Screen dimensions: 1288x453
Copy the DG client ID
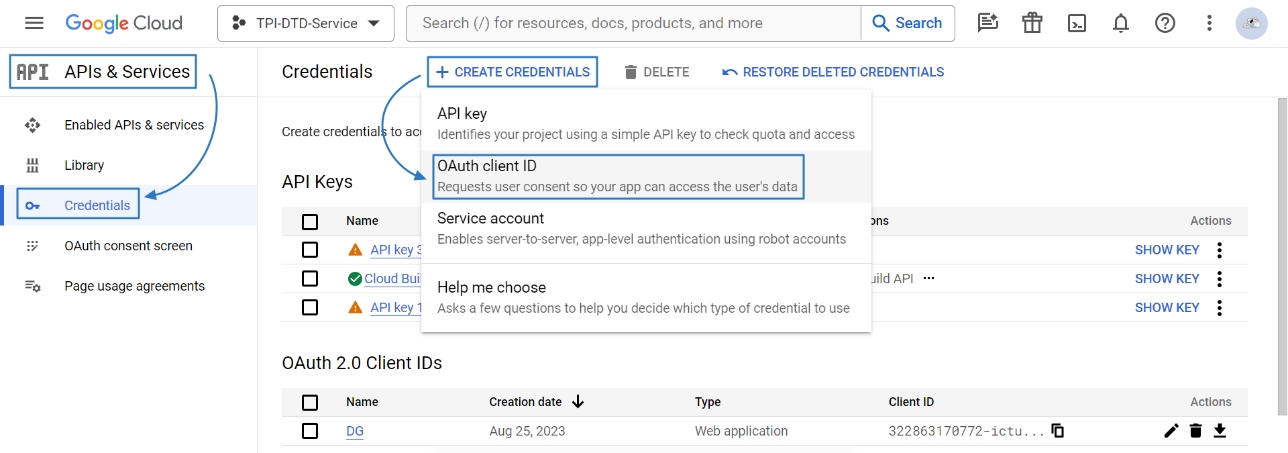[x=1057, y=431]
